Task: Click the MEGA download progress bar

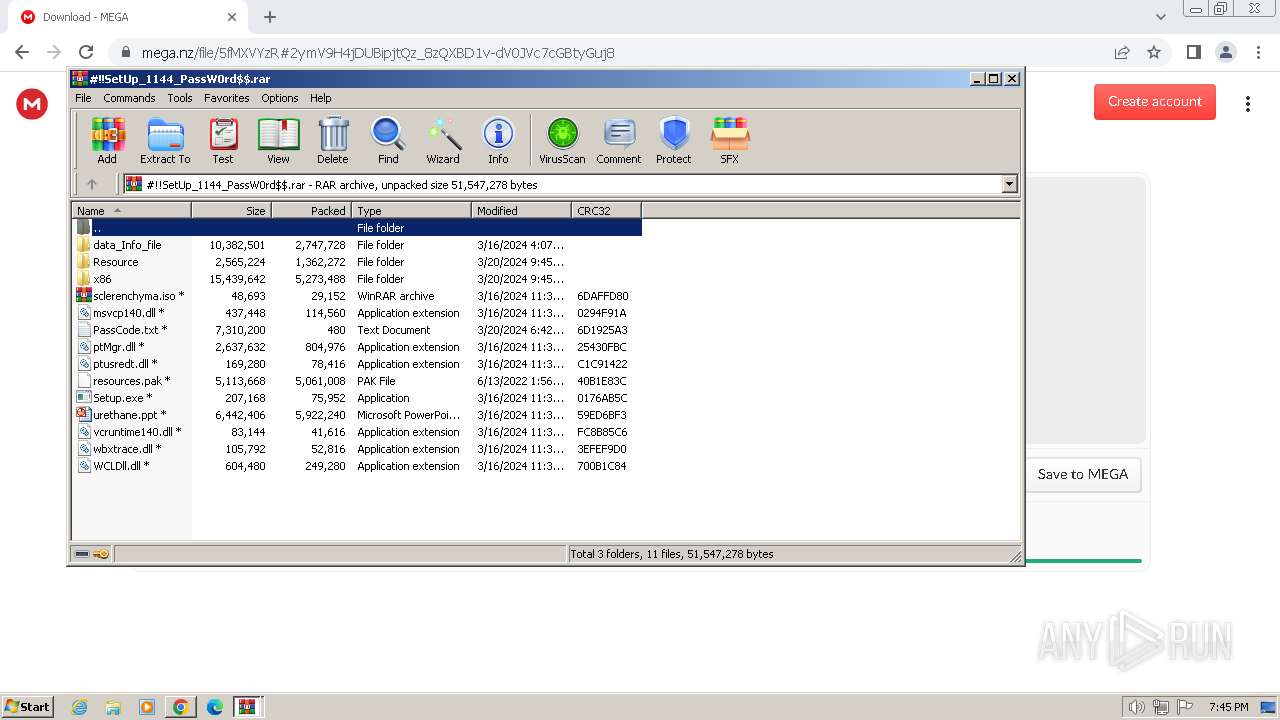Action: coord(1083,561)
